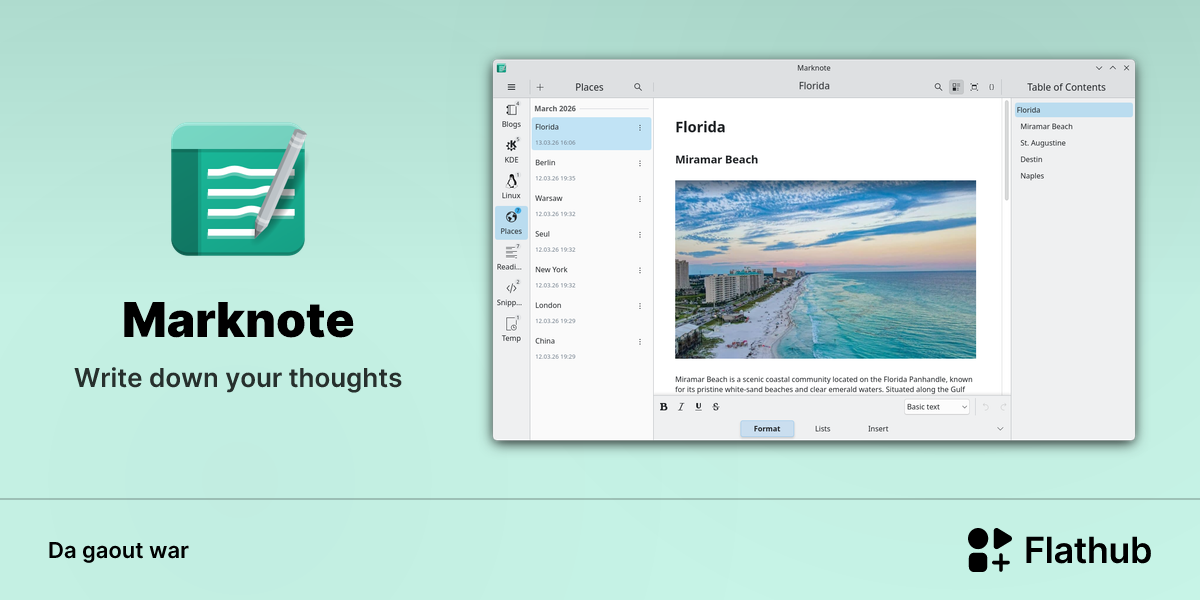The image size is (1200, 600).
Task: Jump to St. Augustine in contents
Action: (x=1043, y=143)
